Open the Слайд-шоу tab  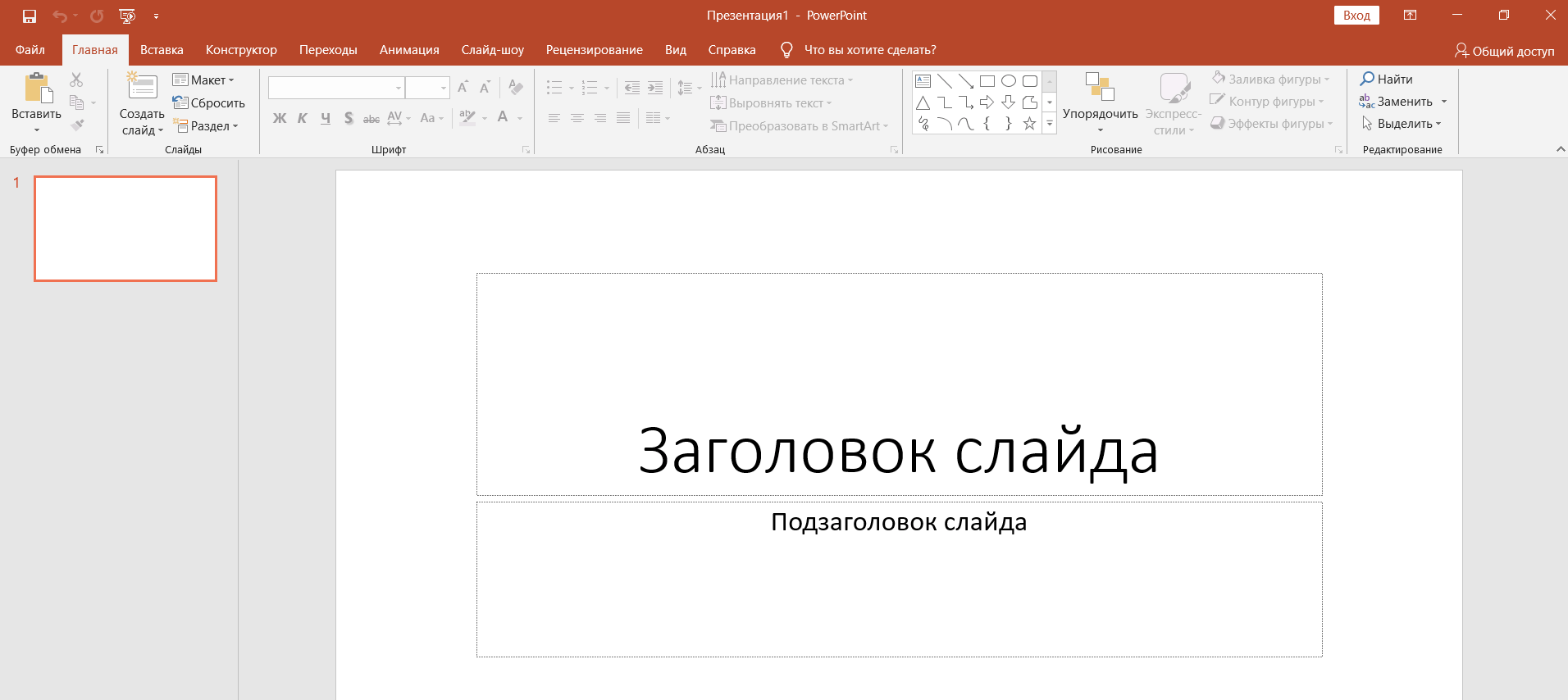point(493,50)
